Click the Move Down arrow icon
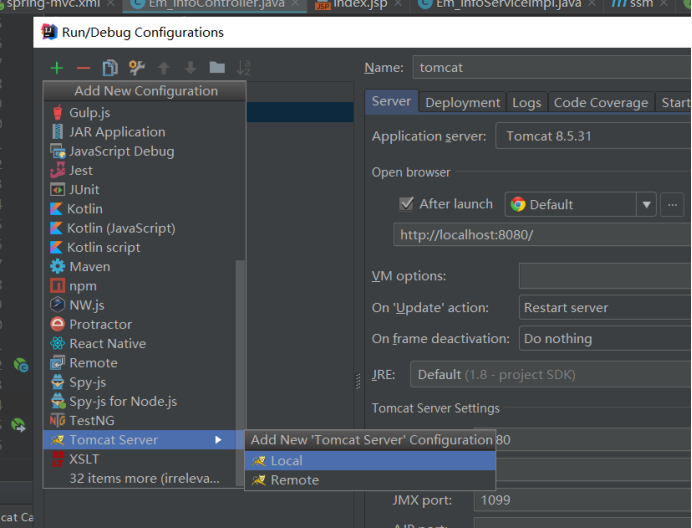 click(190, 68)
